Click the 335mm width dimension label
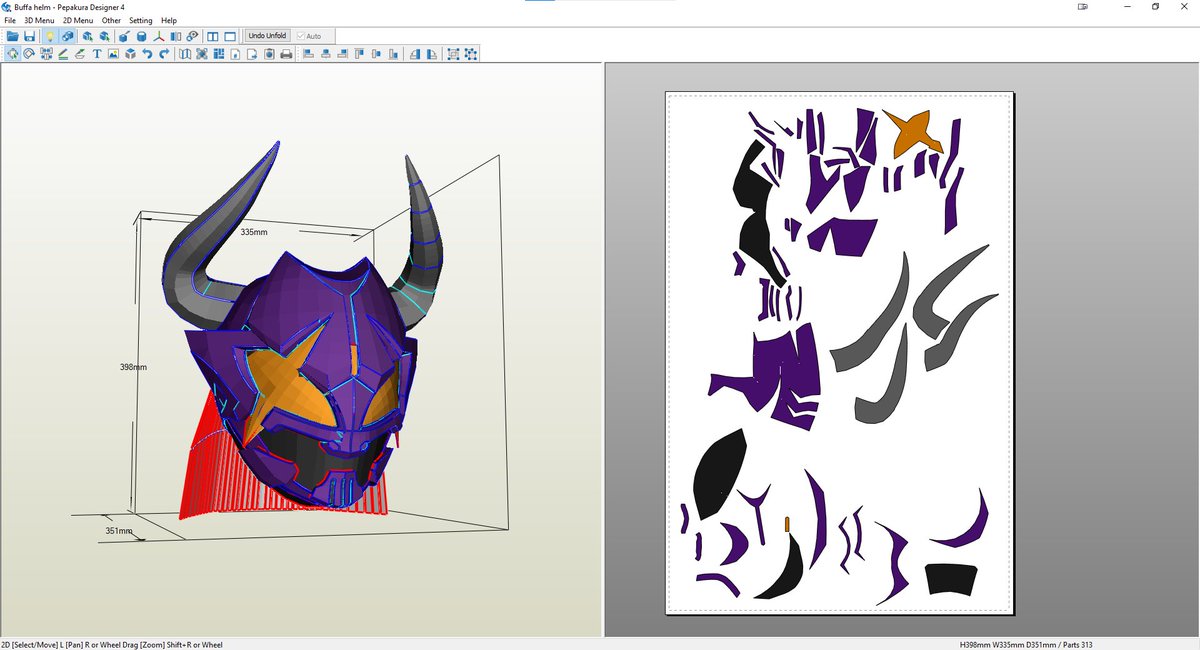Viewport: 1200px width, 650px height. (x=254, y=232)
